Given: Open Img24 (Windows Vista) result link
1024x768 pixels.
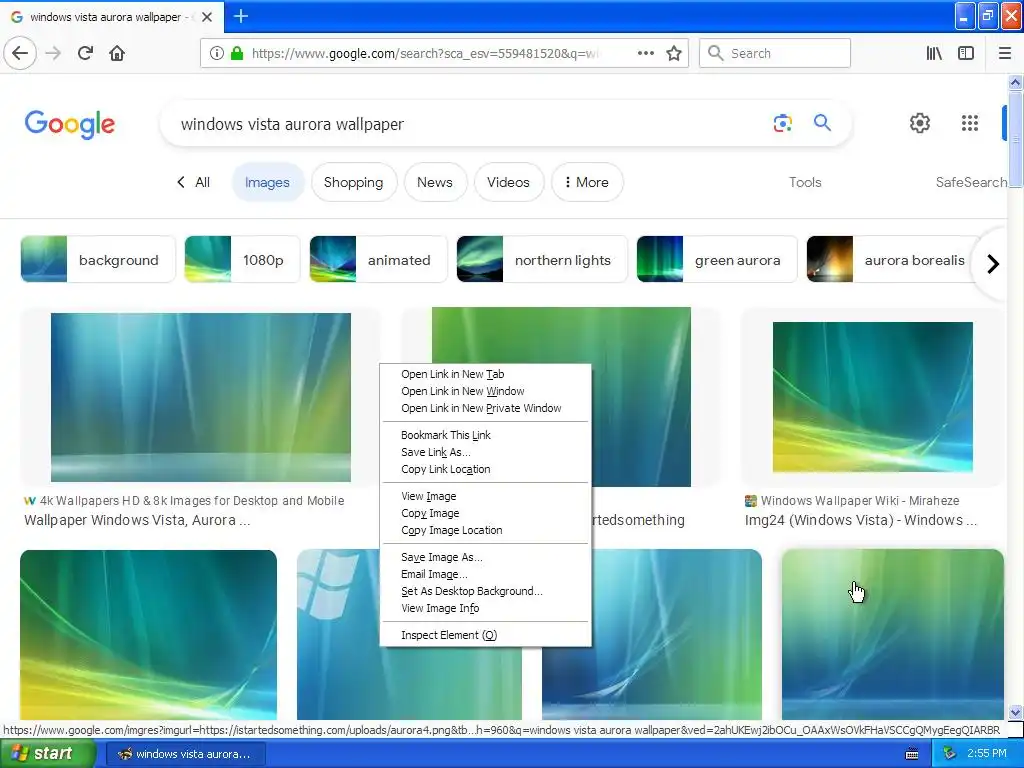Looking at the screenshot, I should click(861, 520).
